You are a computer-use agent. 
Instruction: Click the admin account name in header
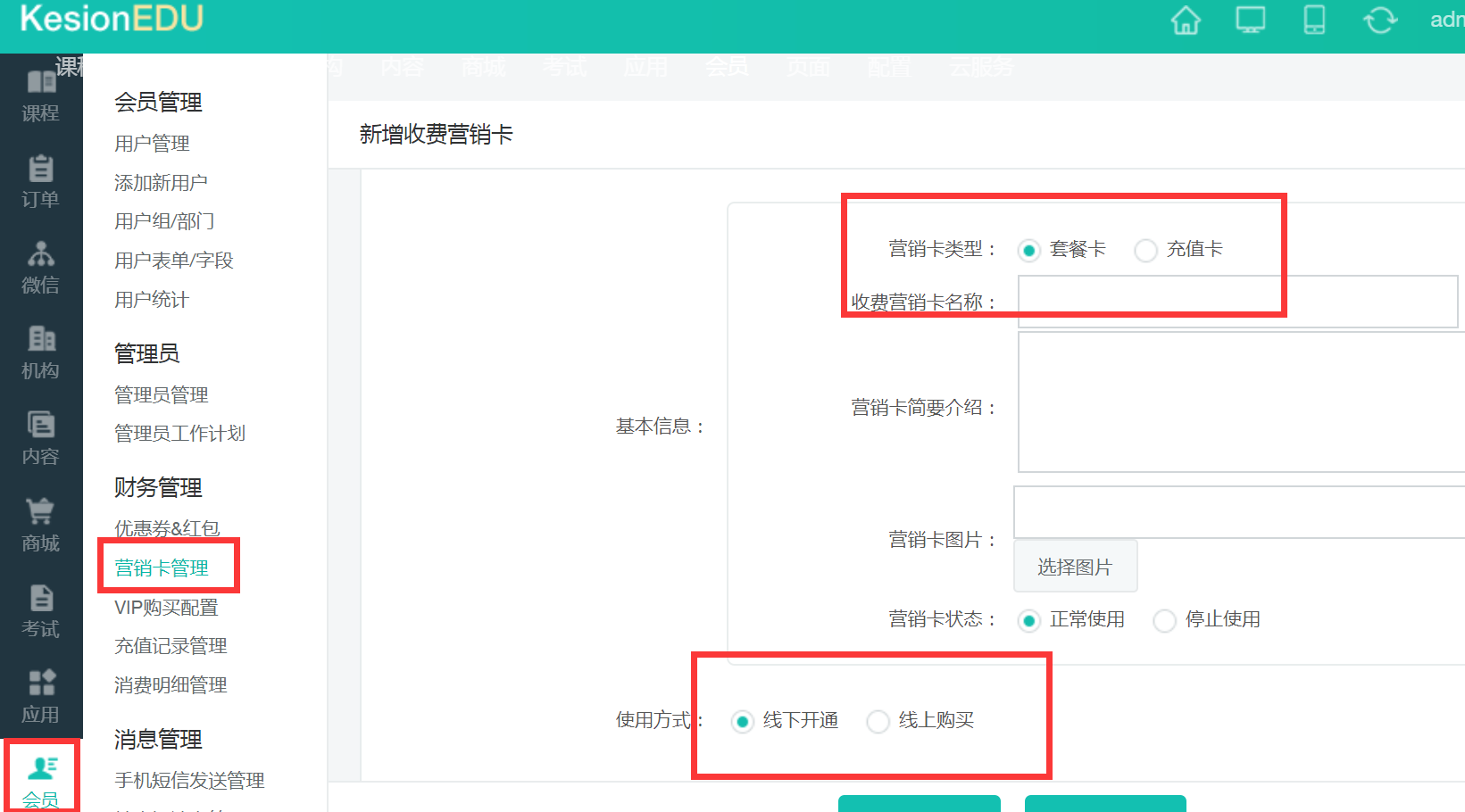click(x=1447, y=20)
